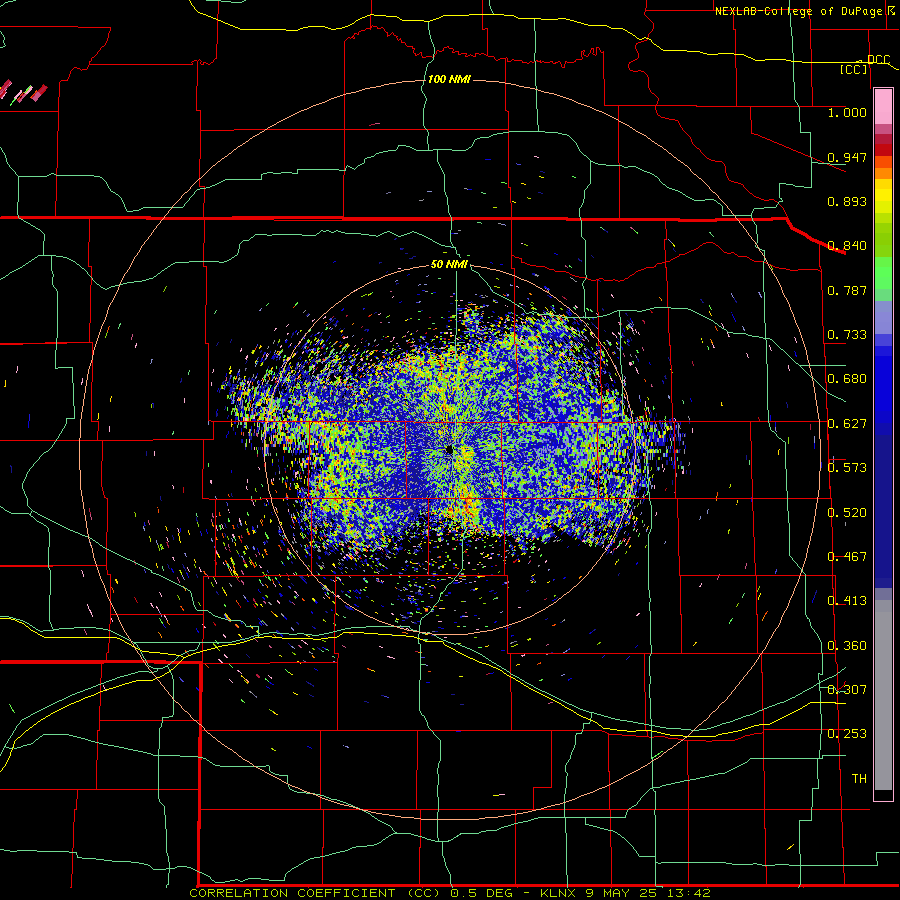Click the 0.840 color scale value

click(847, 246)
